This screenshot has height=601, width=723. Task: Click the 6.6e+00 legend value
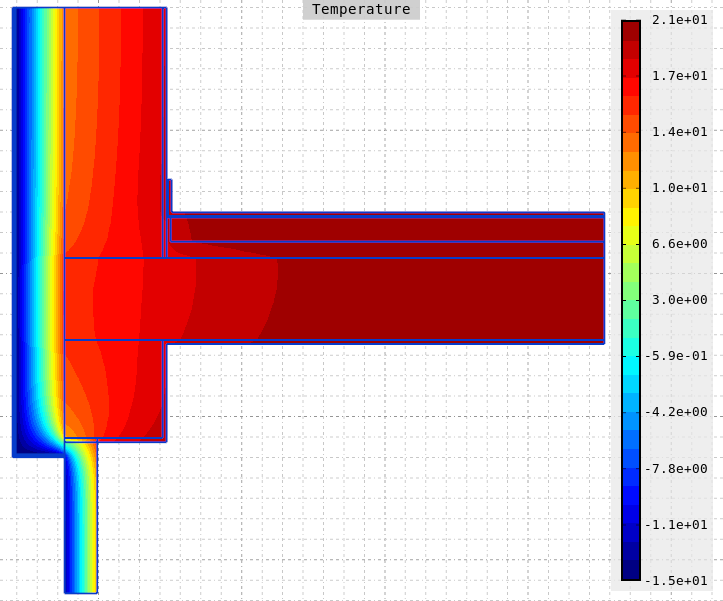680,244
